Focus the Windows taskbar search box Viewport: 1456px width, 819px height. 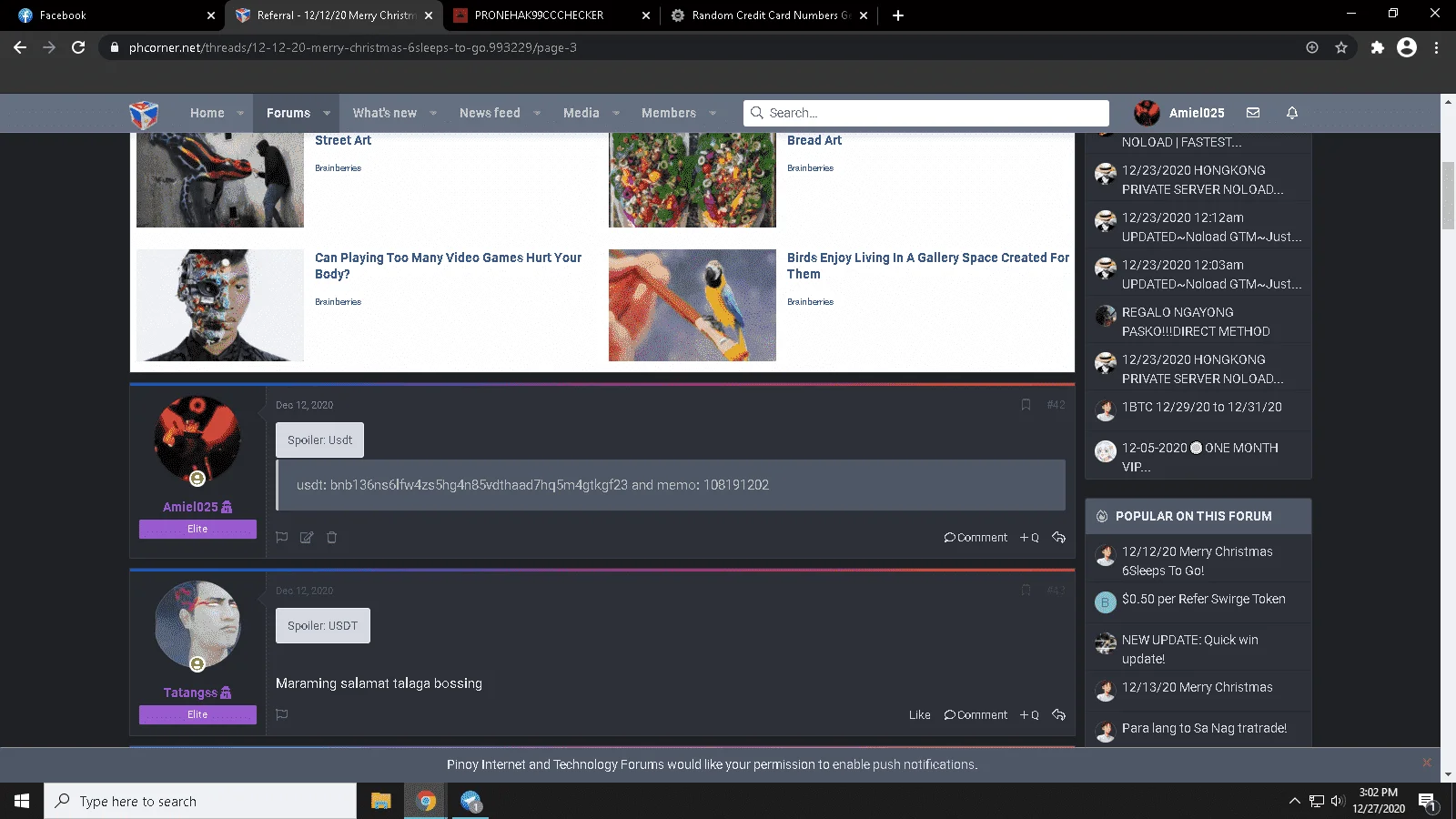coord(200,801)
